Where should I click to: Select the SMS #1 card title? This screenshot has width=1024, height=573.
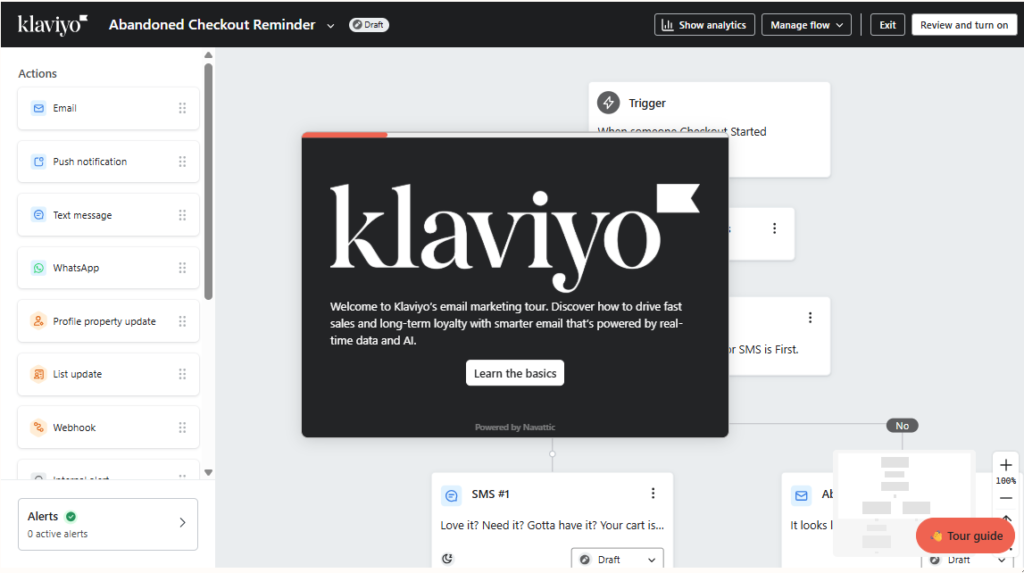[x=490, y=494]
